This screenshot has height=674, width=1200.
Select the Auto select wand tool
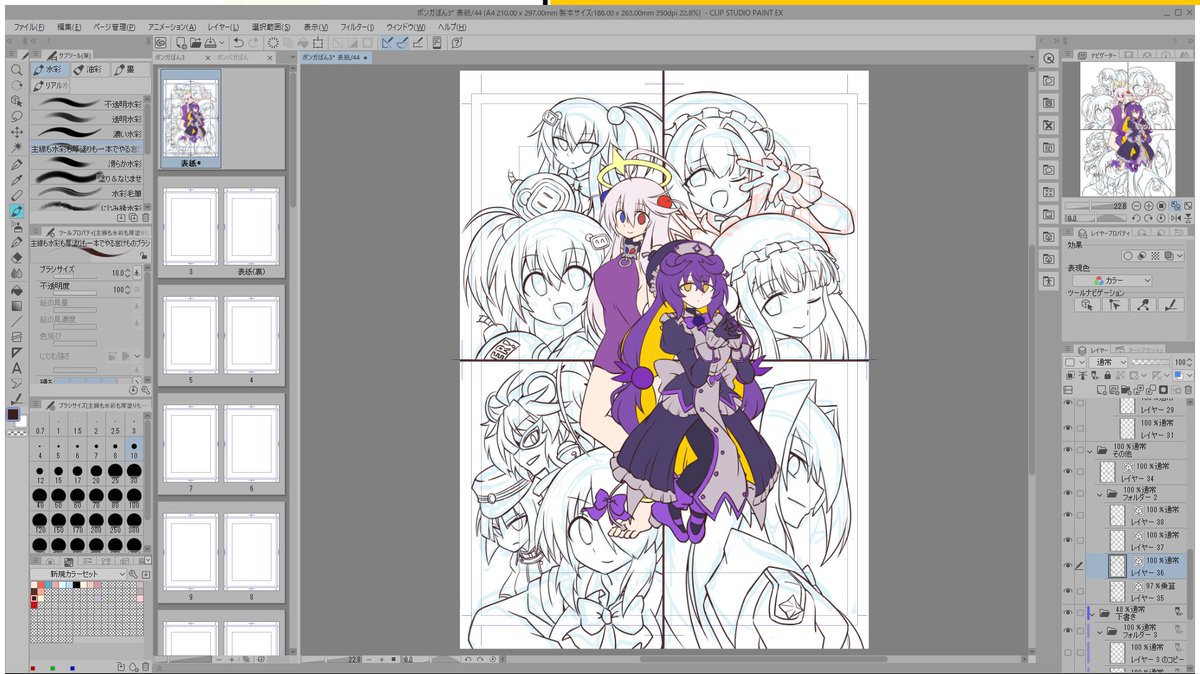(16, 147)
